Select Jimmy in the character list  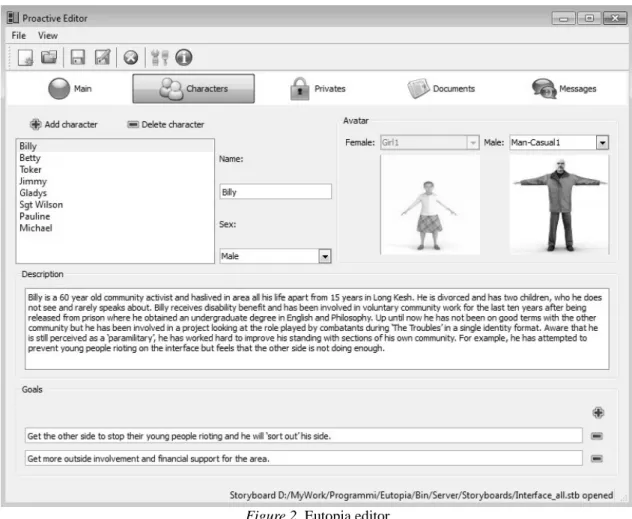point(115,181)
